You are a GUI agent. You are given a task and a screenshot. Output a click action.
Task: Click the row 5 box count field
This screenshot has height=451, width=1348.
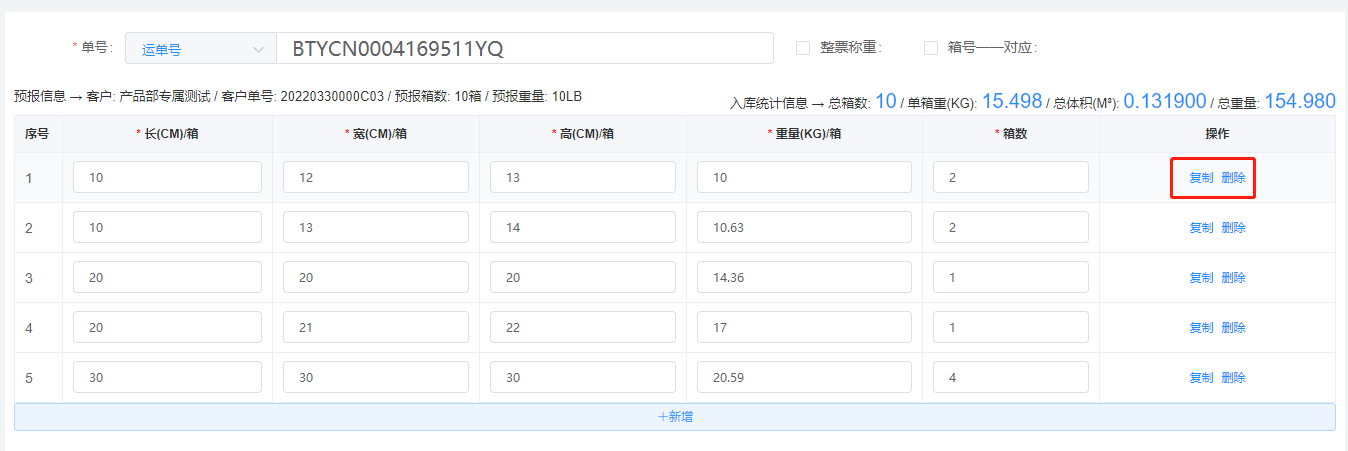pos(1010,378)
